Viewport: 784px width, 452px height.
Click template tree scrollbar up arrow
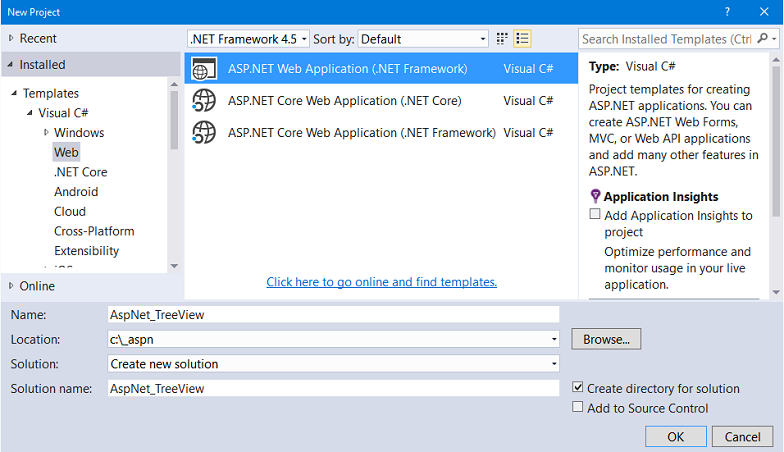[x=174, y=84]
